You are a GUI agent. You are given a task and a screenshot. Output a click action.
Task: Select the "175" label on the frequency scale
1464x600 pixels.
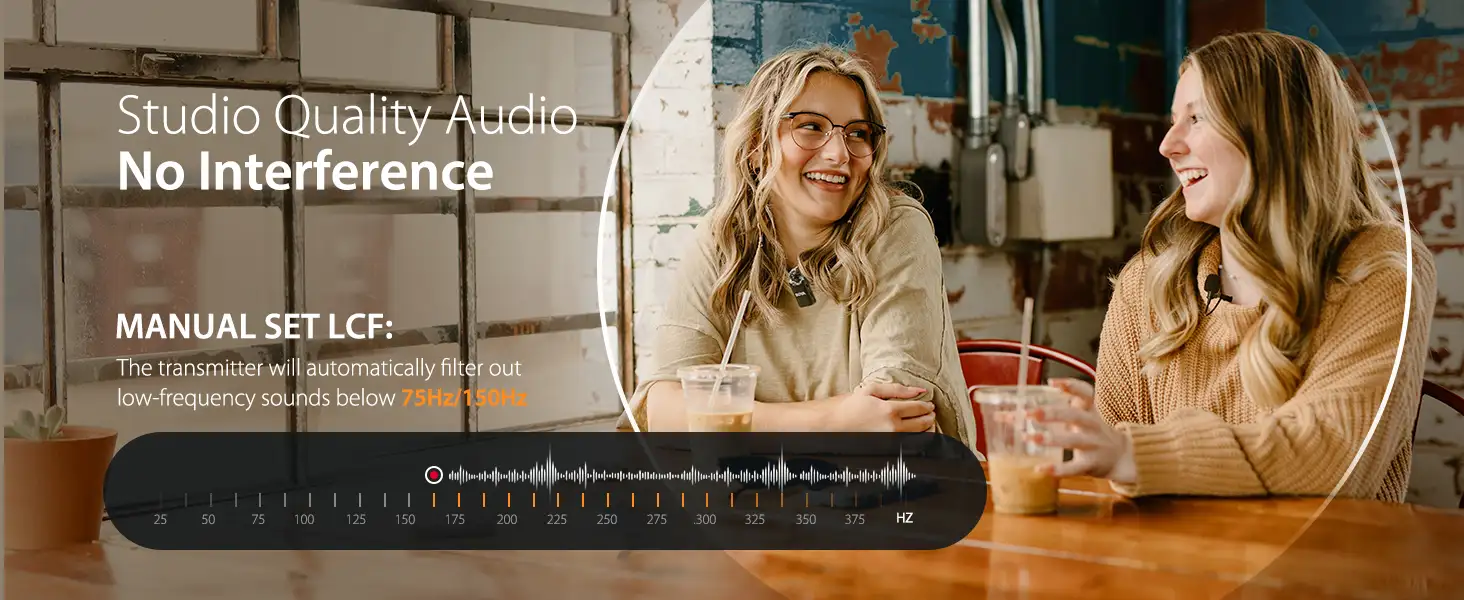point(455,519)
